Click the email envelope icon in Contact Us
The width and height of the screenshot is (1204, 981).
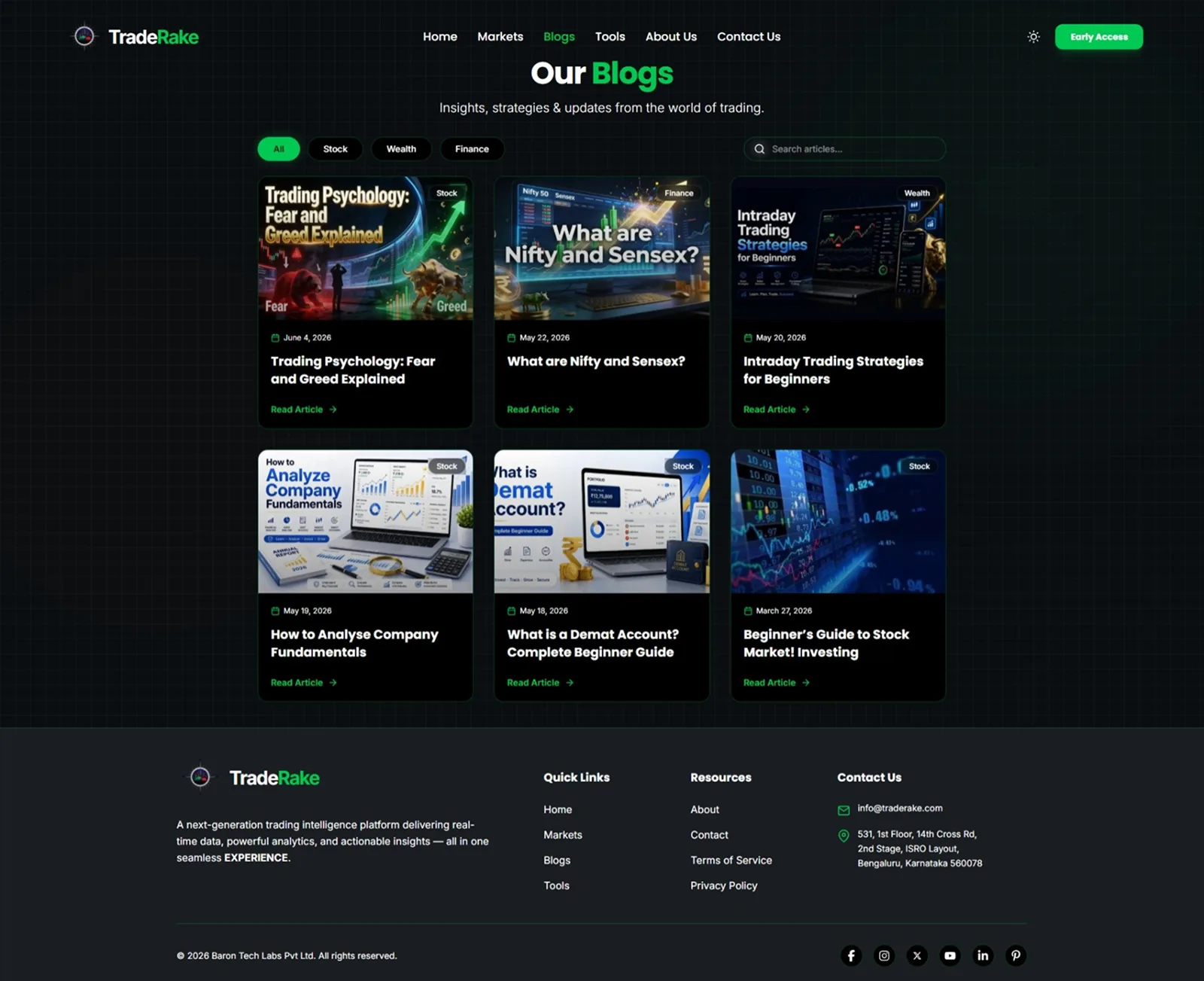point(844,810)
